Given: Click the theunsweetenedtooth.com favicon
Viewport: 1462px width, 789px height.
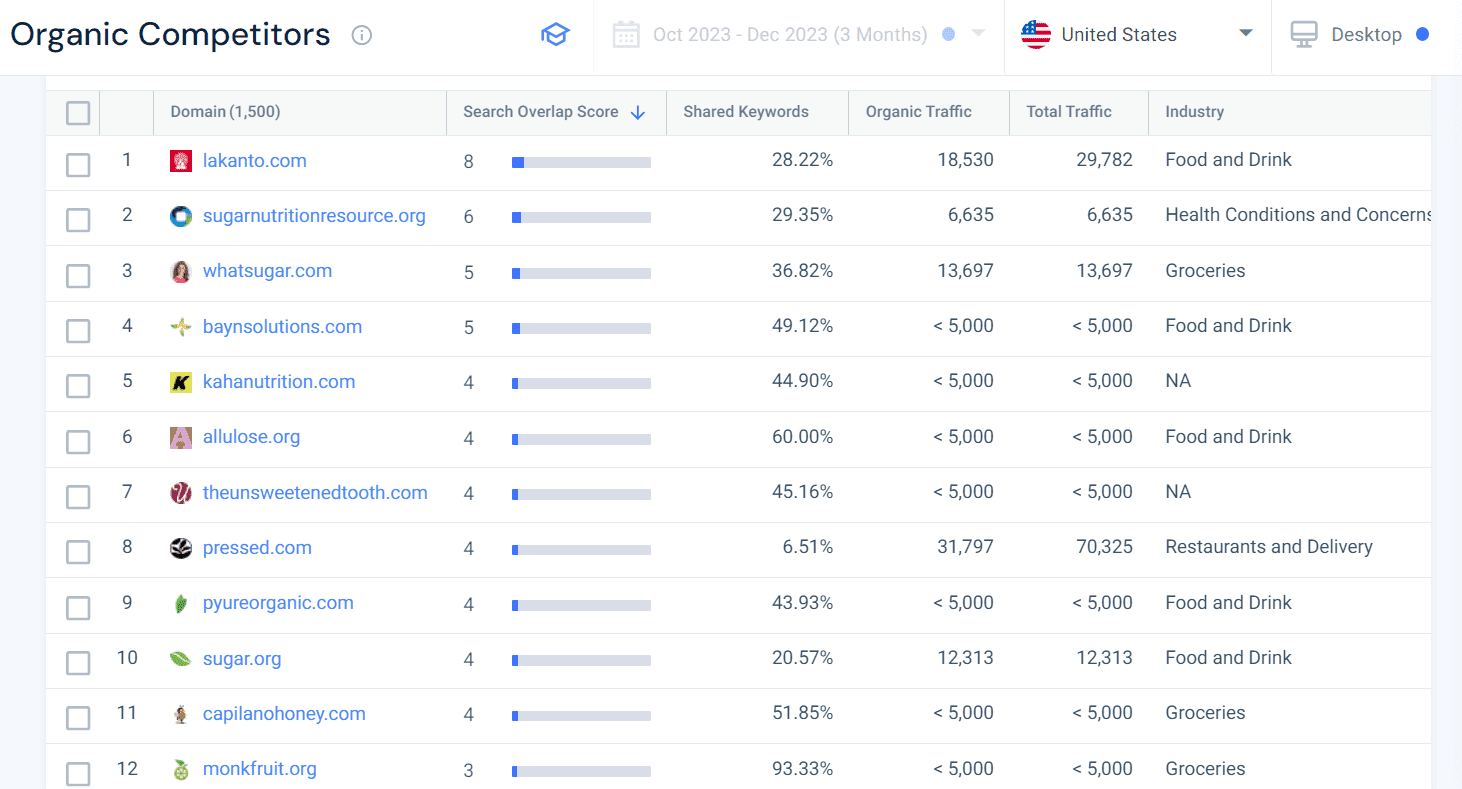Looking at the screenshot, I should click(181, 493).
